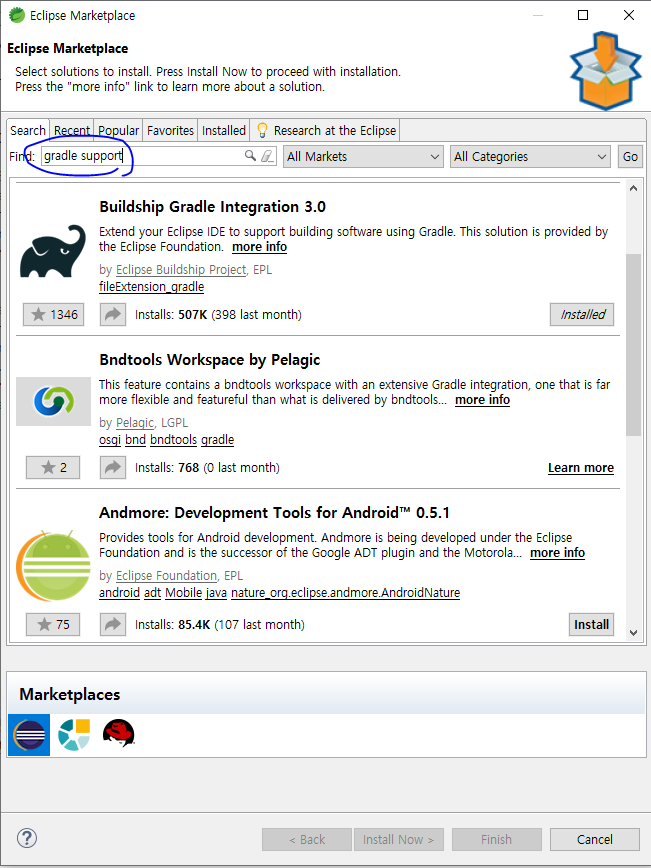Click the osgi tag

click(110, 440)
